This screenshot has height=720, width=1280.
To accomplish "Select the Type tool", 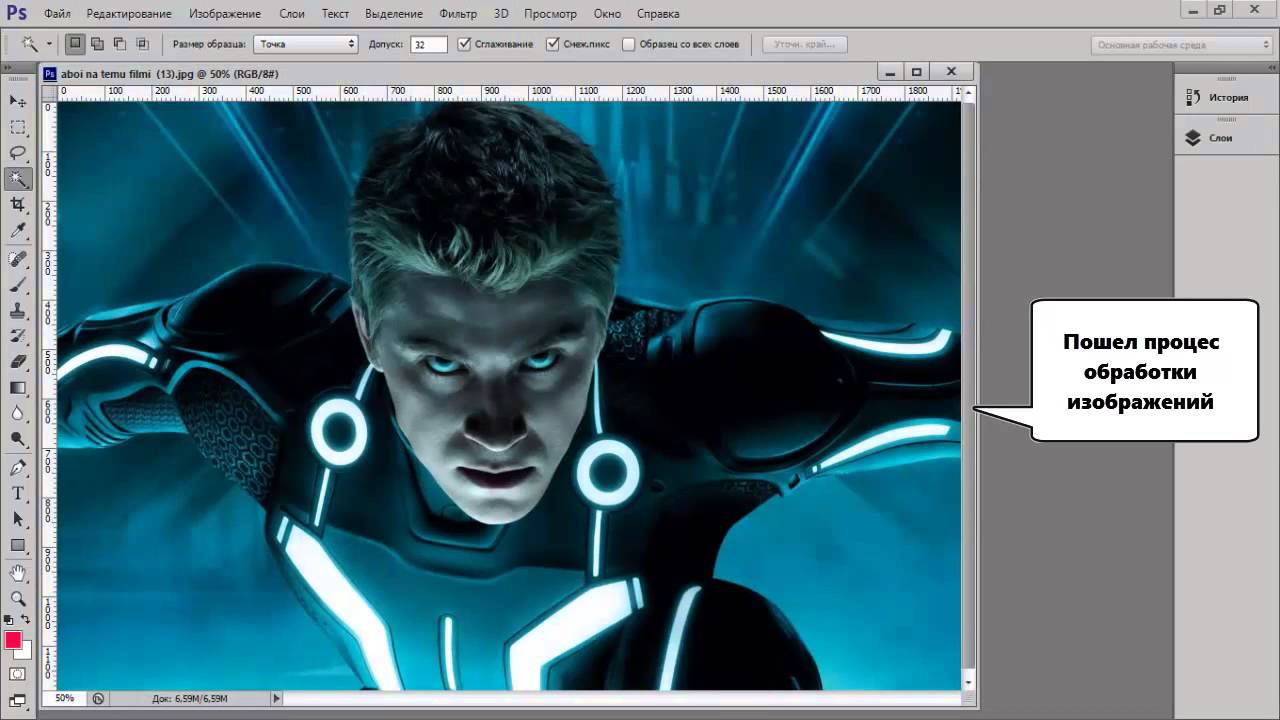I will (x=18, y=494).
